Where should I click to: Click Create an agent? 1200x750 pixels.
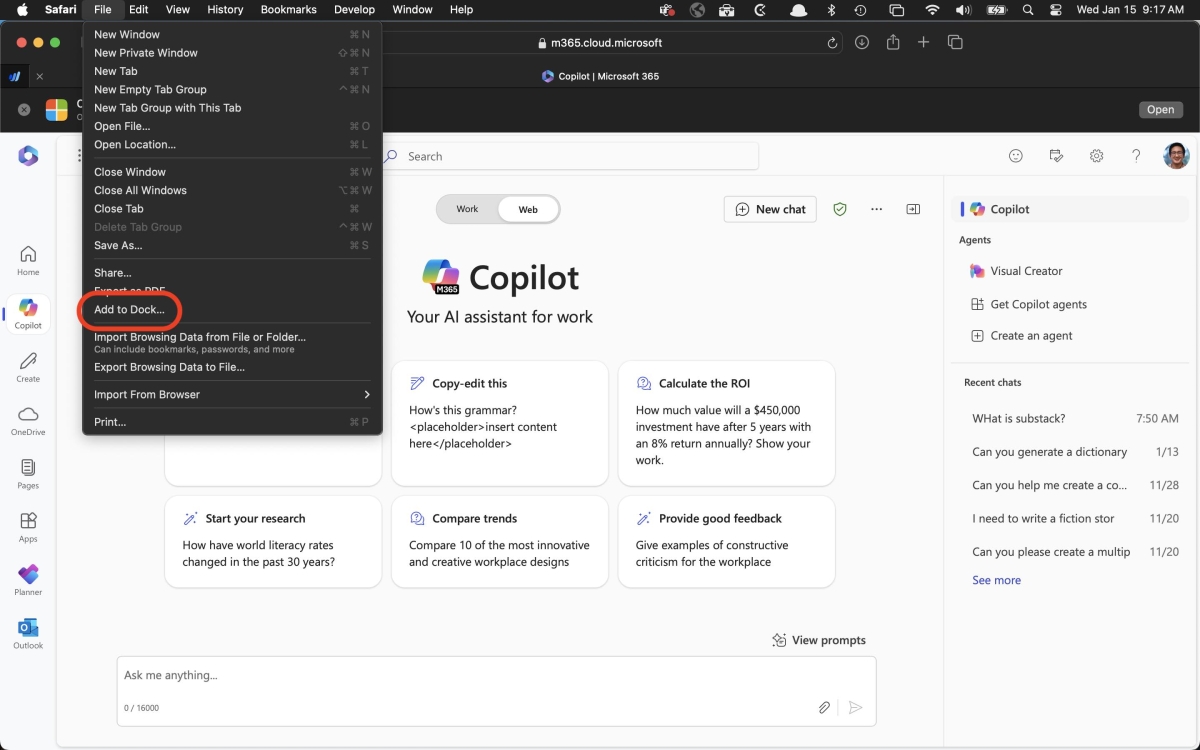1021,336
